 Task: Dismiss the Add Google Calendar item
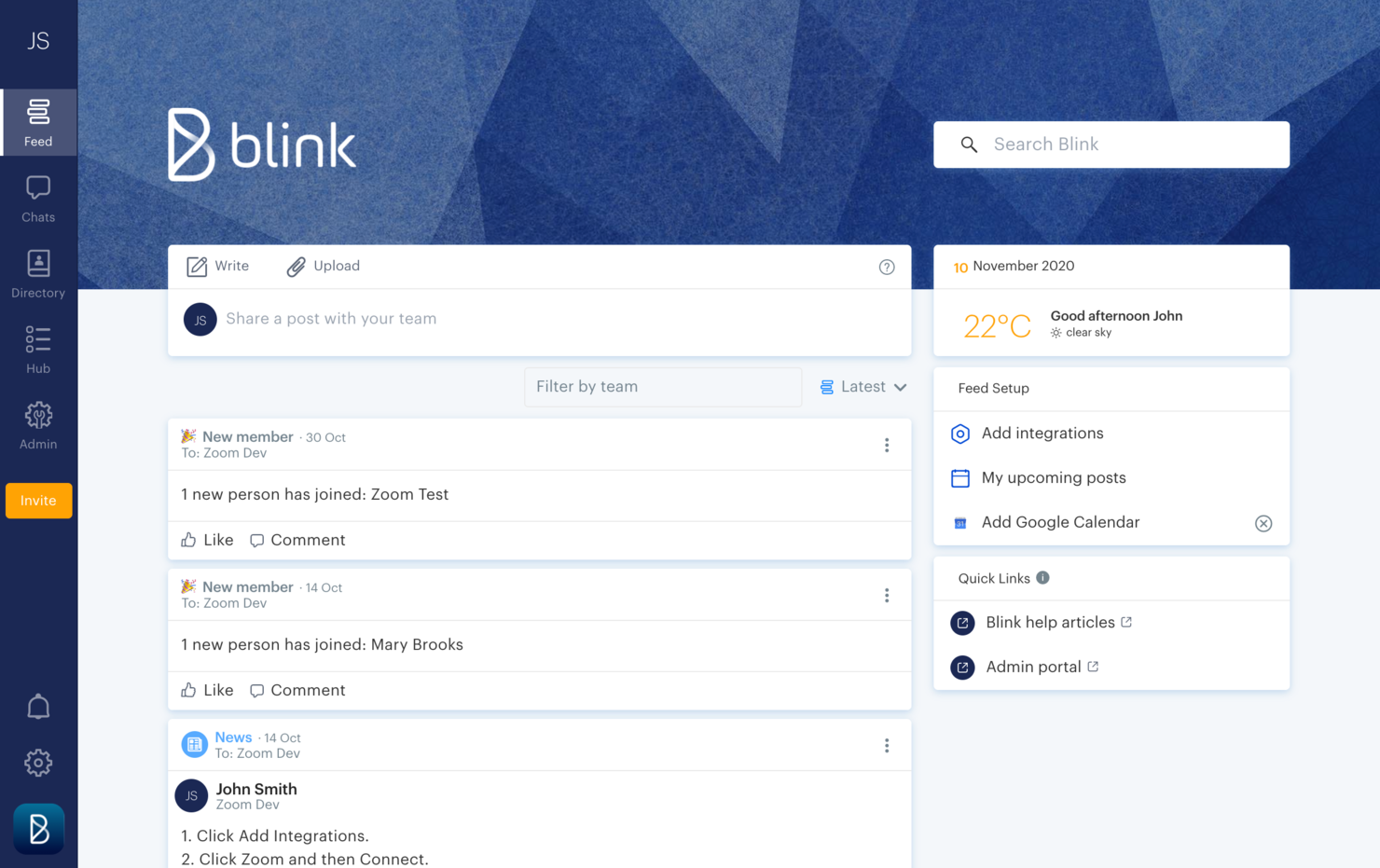tap(1263, 524)
